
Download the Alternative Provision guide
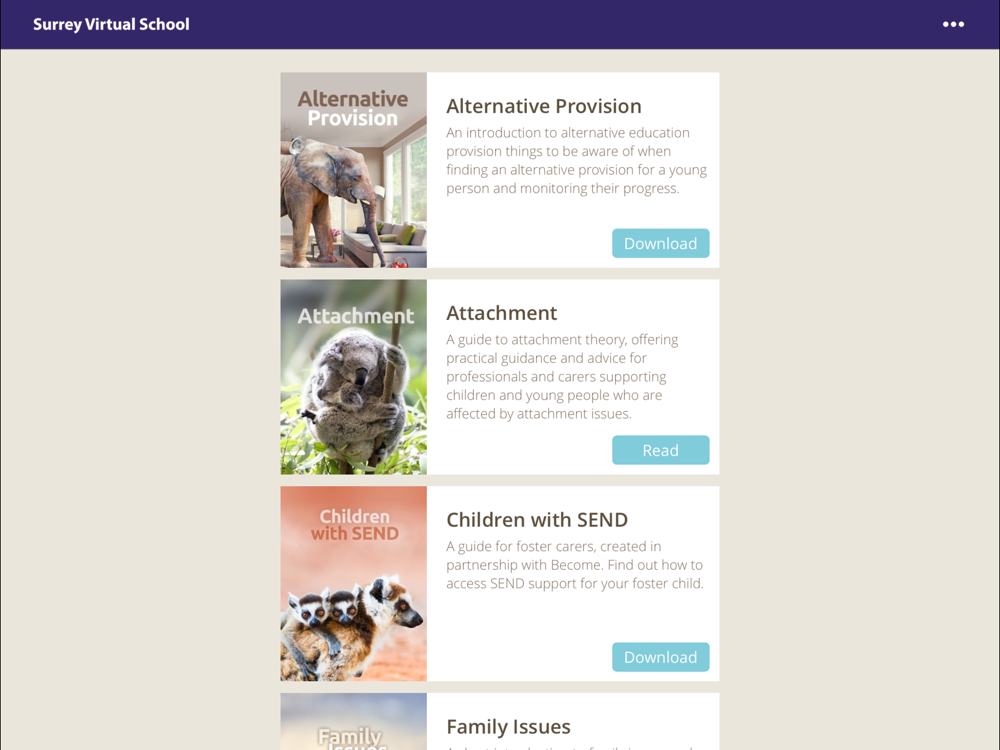coord(660,243)
